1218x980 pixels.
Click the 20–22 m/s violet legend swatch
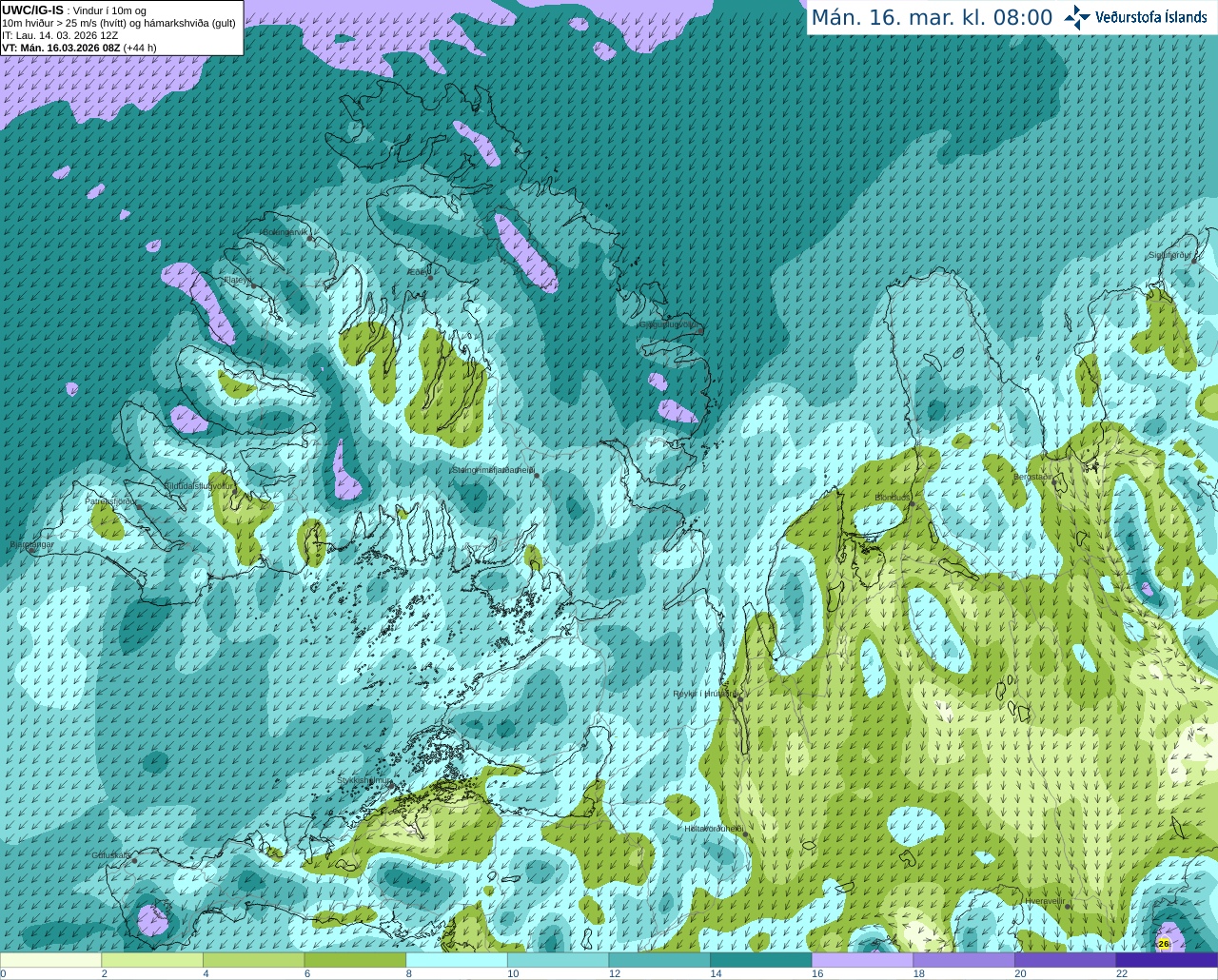1065,960
